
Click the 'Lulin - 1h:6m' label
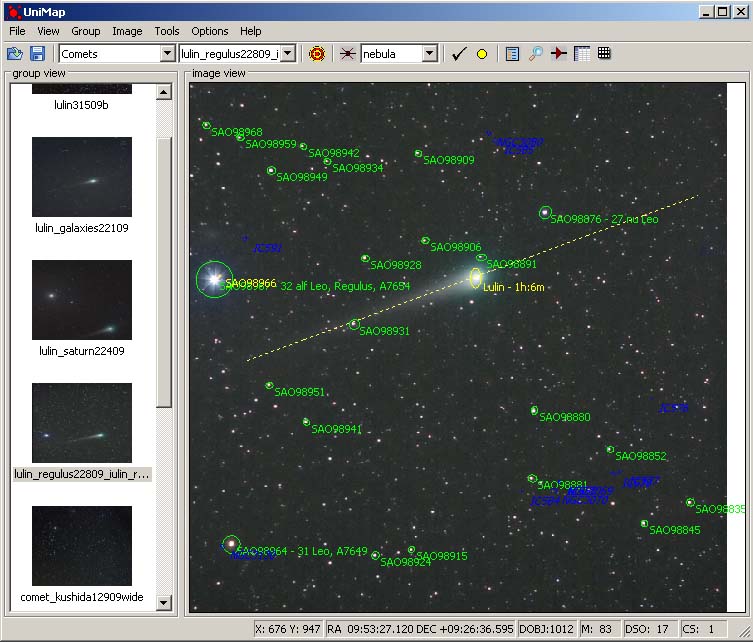click(x=513, y=287)
